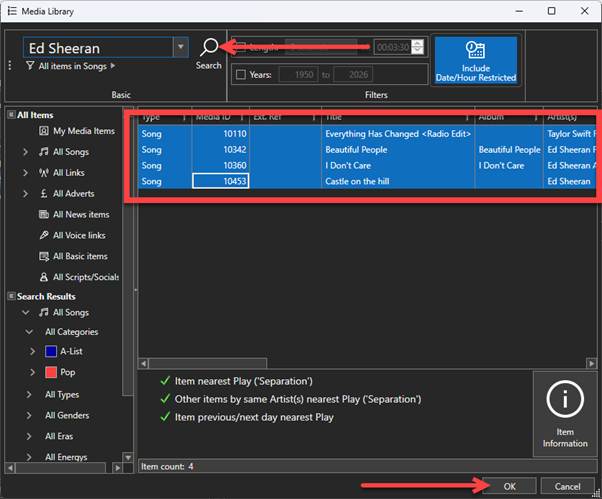
Task: Click the music note icon of All Songs under All Items
Action: [x=44, y=152]
